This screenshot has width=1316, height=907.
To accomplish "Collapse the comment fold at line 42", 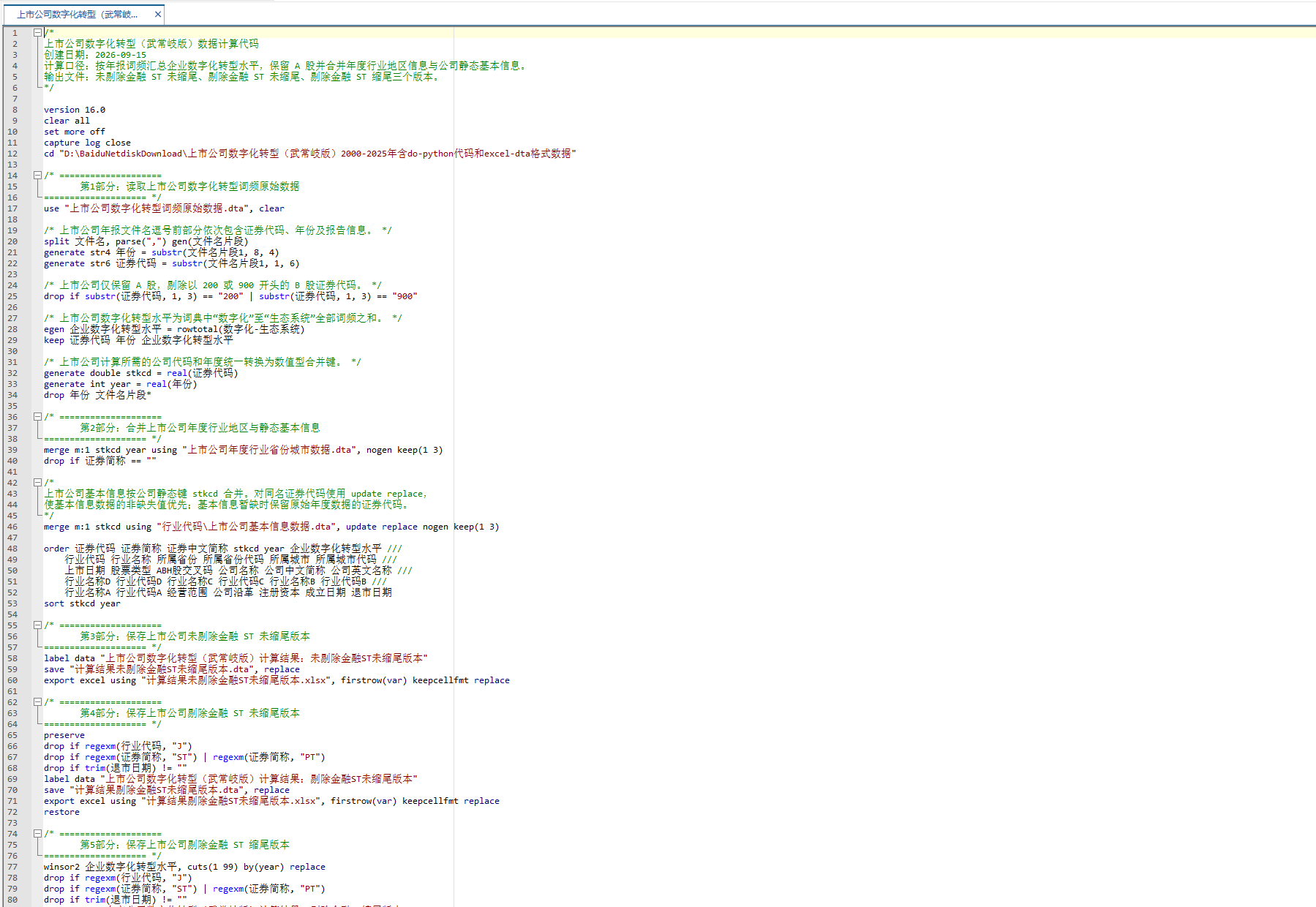I will pos(37,482).
